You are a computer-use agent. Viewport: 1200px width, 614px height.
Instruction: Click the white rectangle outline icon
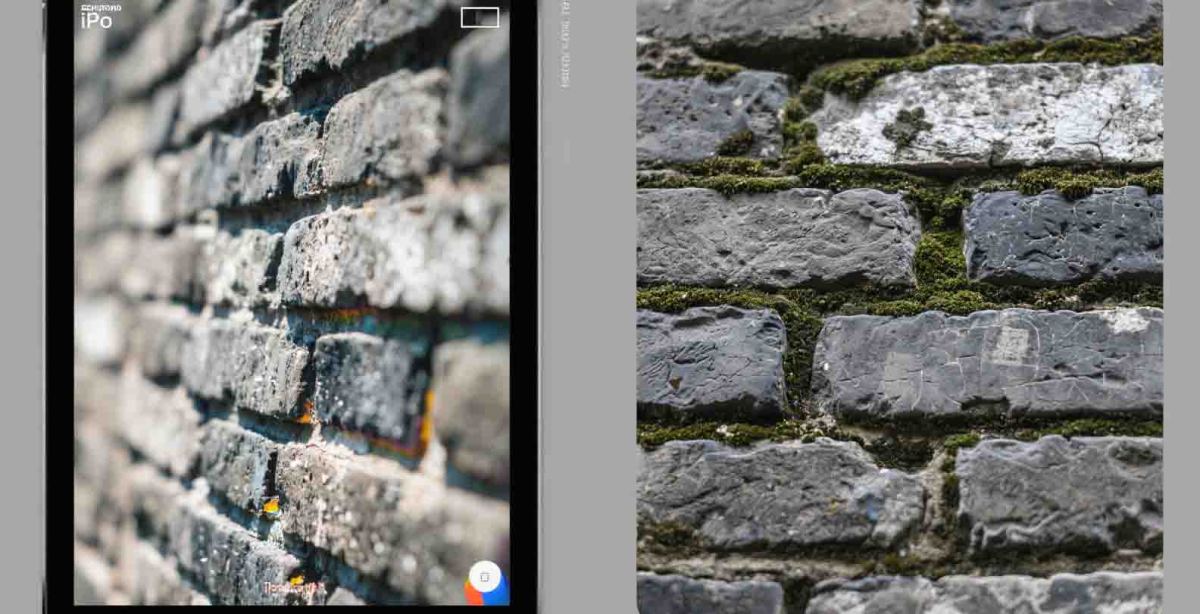480,17
